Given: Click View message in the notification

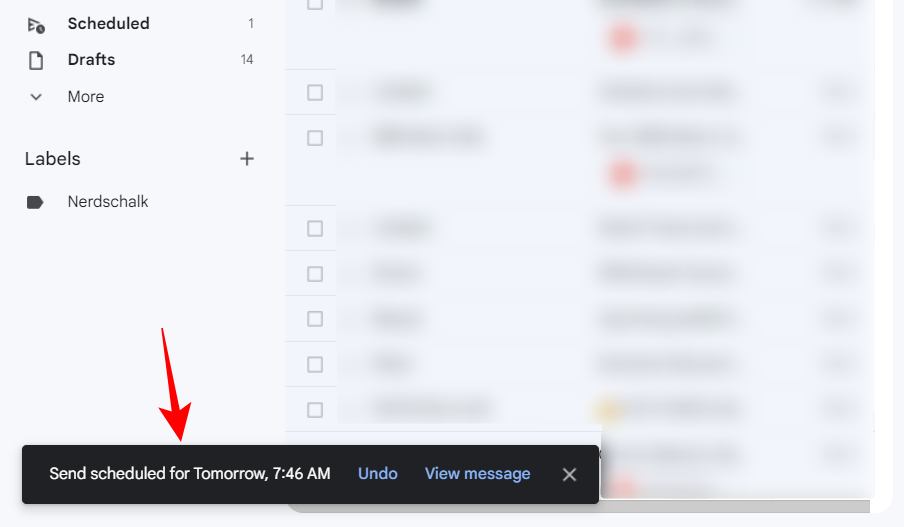Looking at the screenshot, I should pyautogui.click(x=477, y=474).
